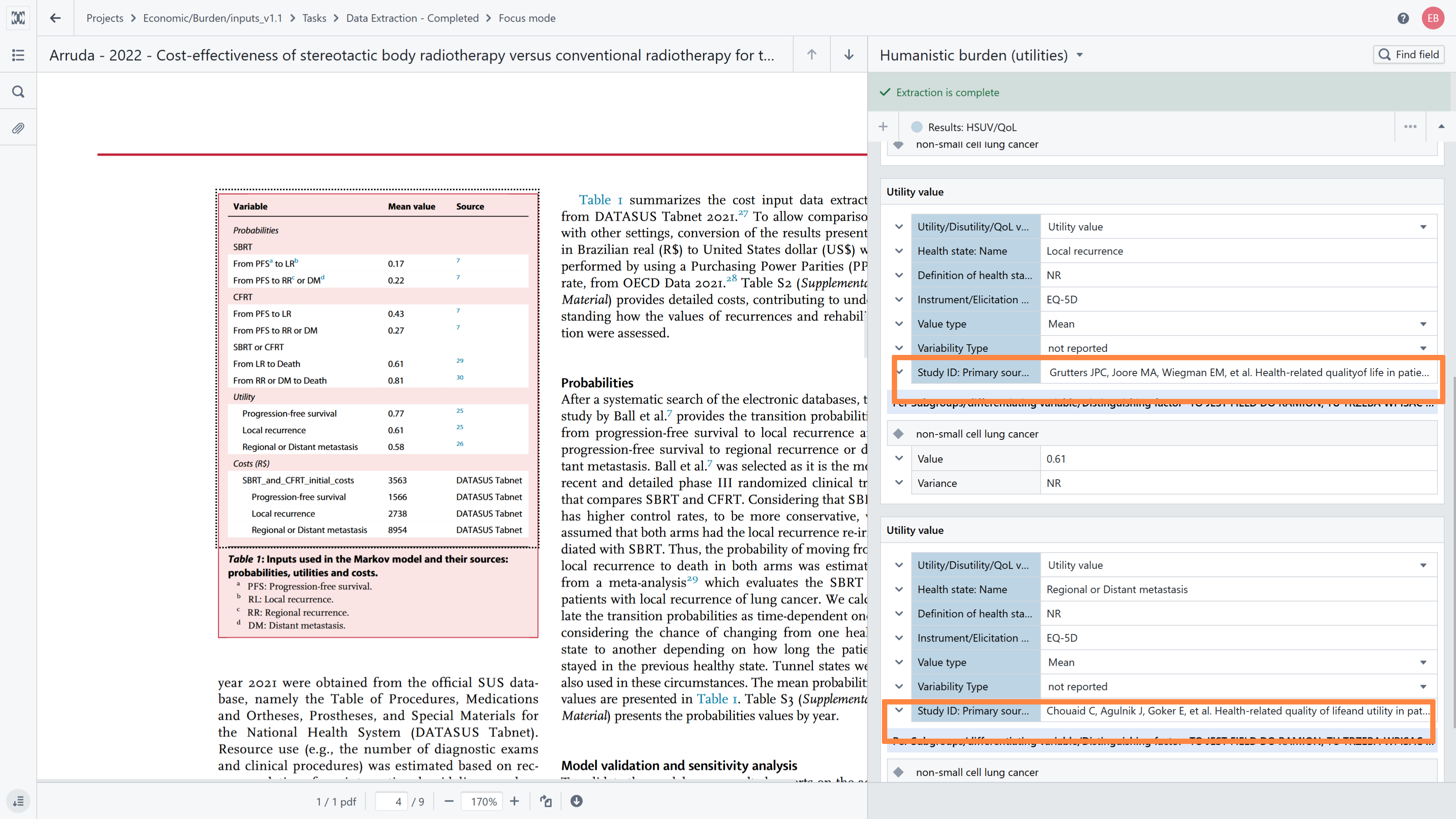Screen dimensions: 1456x819
Task: Download the PDF with the download icon
Action: pyautogui.click(x=576, y=802)
